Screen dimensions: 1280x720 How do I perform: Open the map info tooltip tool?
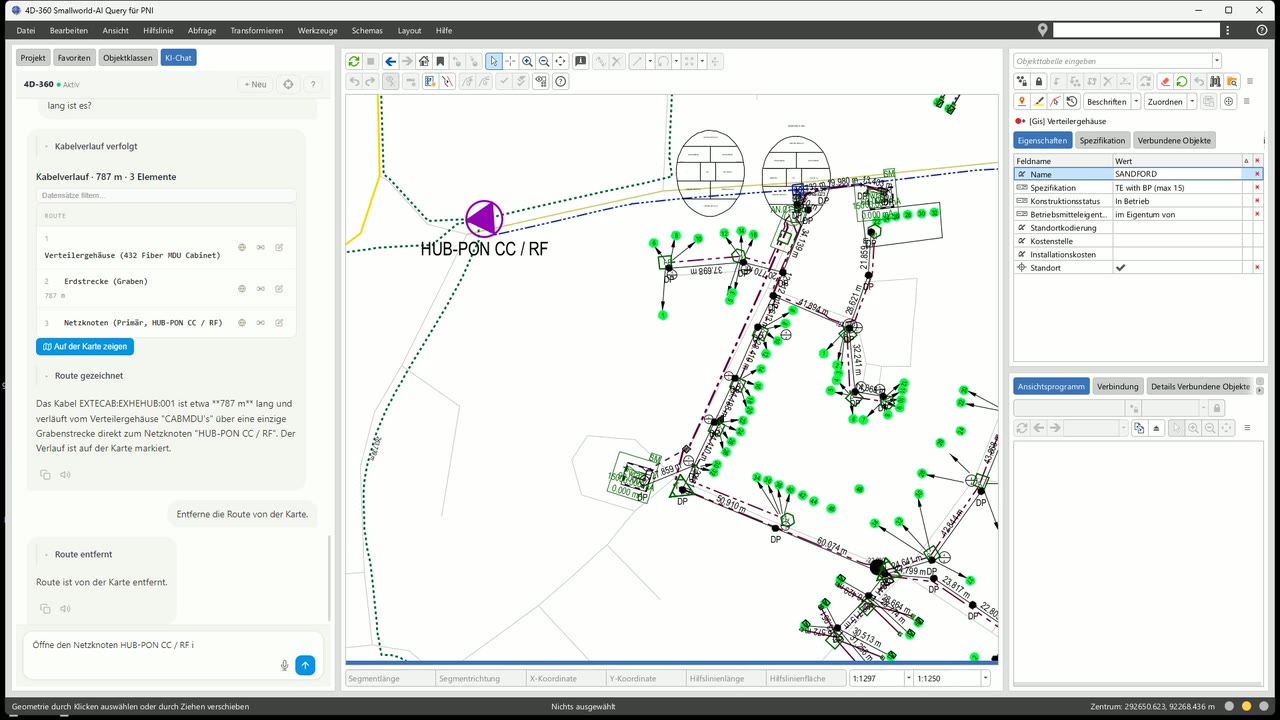(x=580, y=61)
